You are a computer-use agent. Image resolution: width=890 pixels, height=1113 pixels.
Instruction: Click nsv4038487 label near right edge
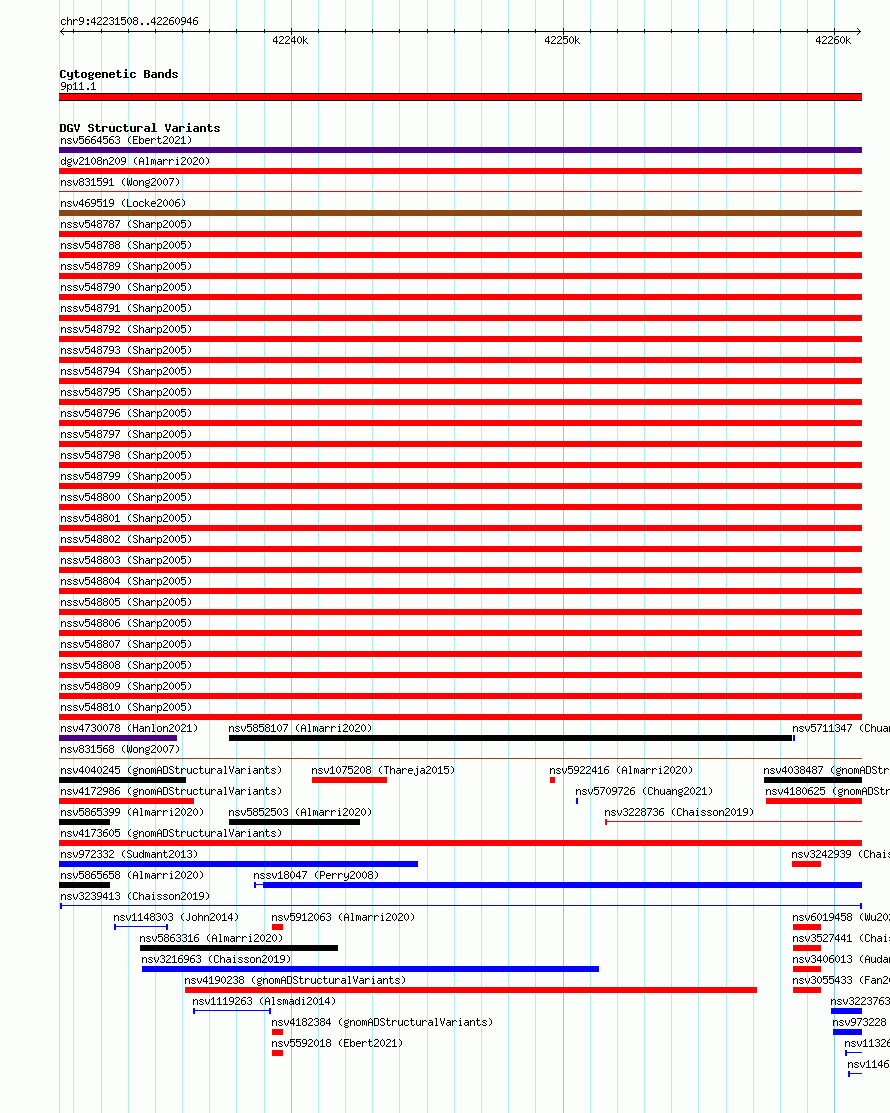pyautogui.click(x=826, y=770)
